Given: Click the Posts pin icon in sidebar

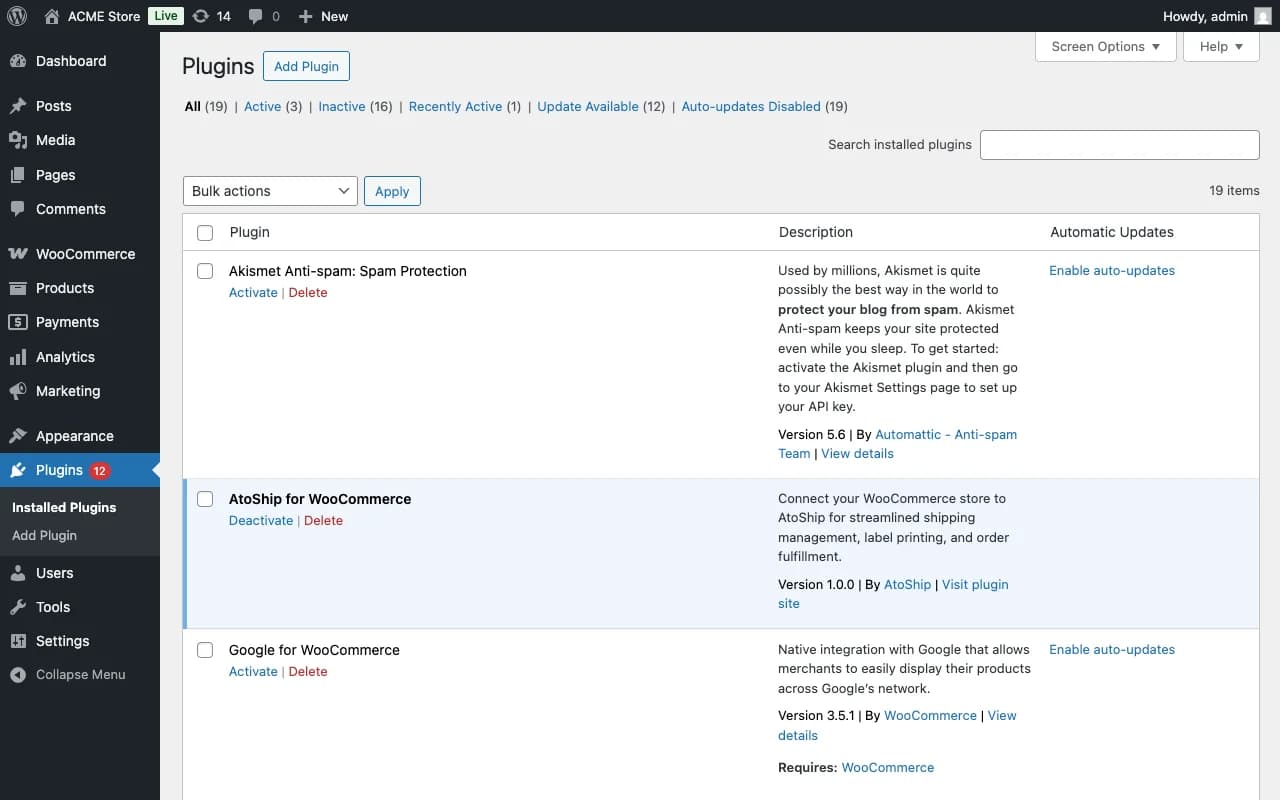Looking at the screenshot, I should 18,106.
